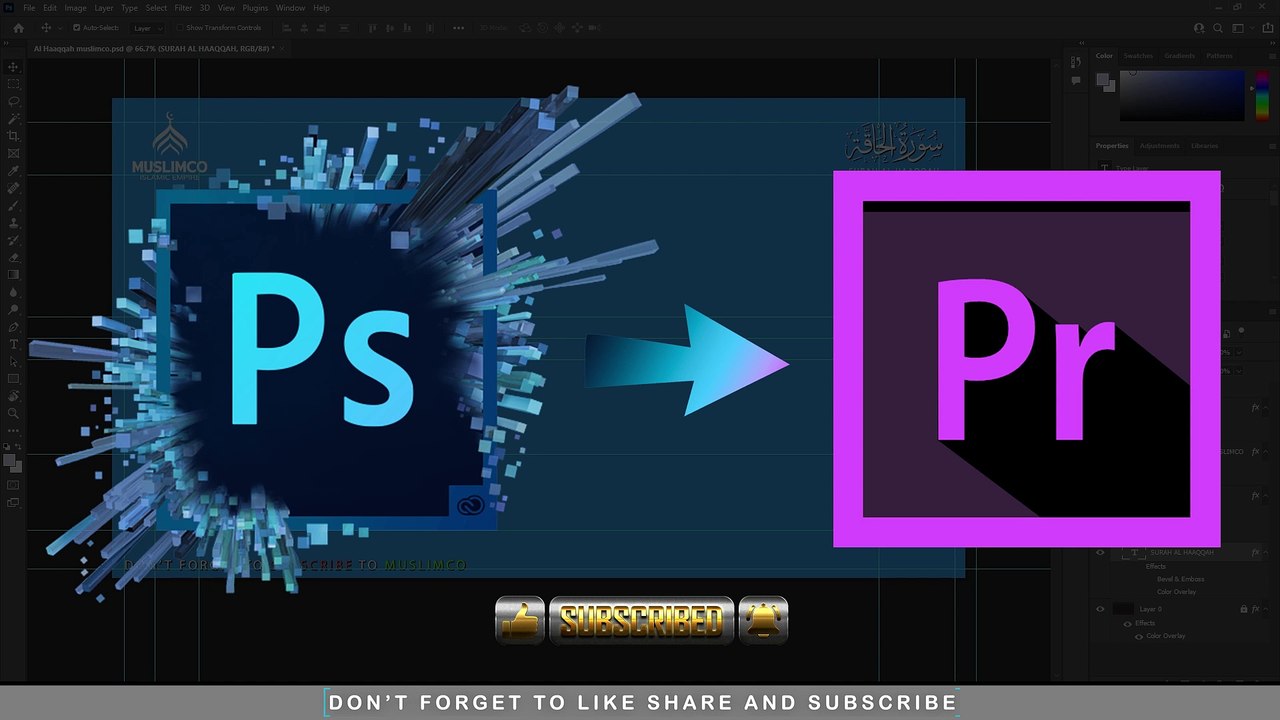Select the Hand tool
This screenshot has height=720, width=1280.
point(13,397)
